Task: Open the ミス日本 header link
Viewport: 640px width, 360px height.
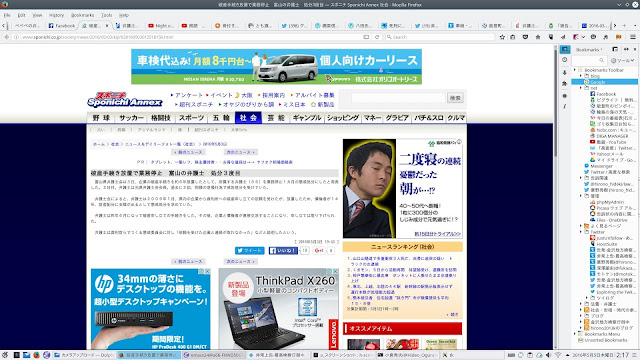Action: coord(294,104)
